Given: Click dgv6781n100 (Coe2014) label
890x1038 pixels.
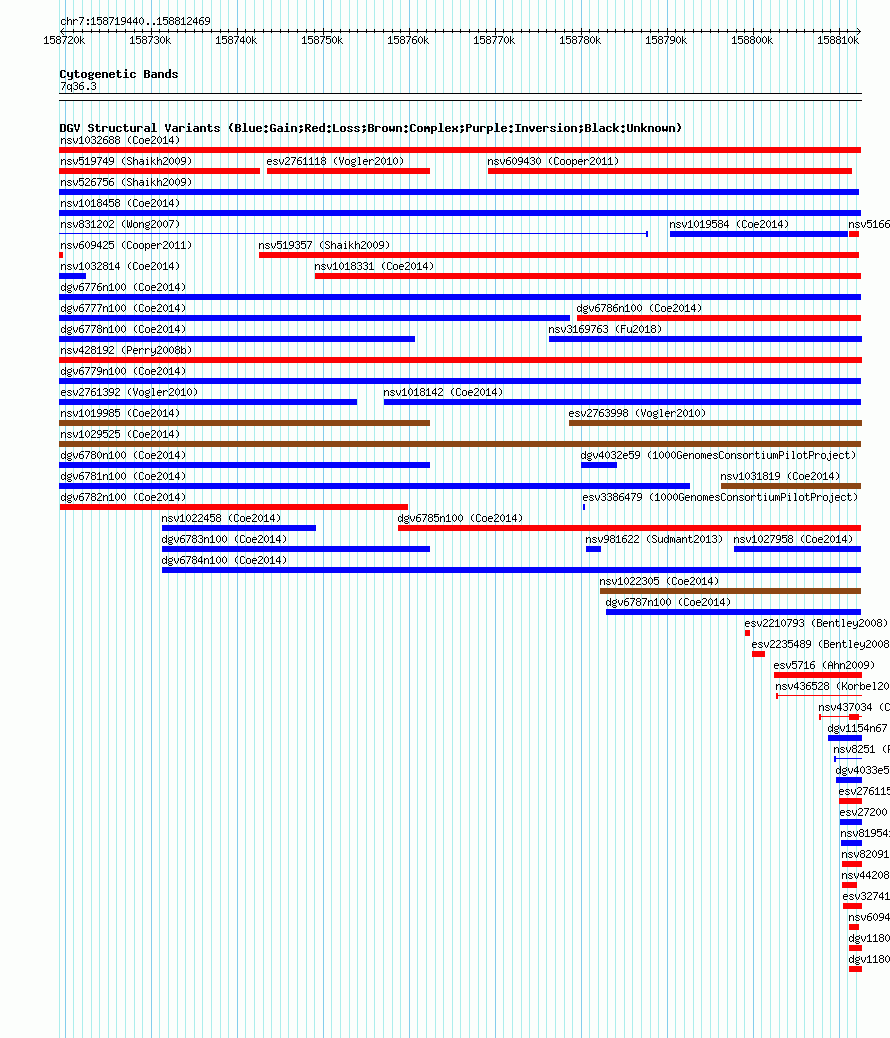Looking at the screenshot, I should click(123, 477).
